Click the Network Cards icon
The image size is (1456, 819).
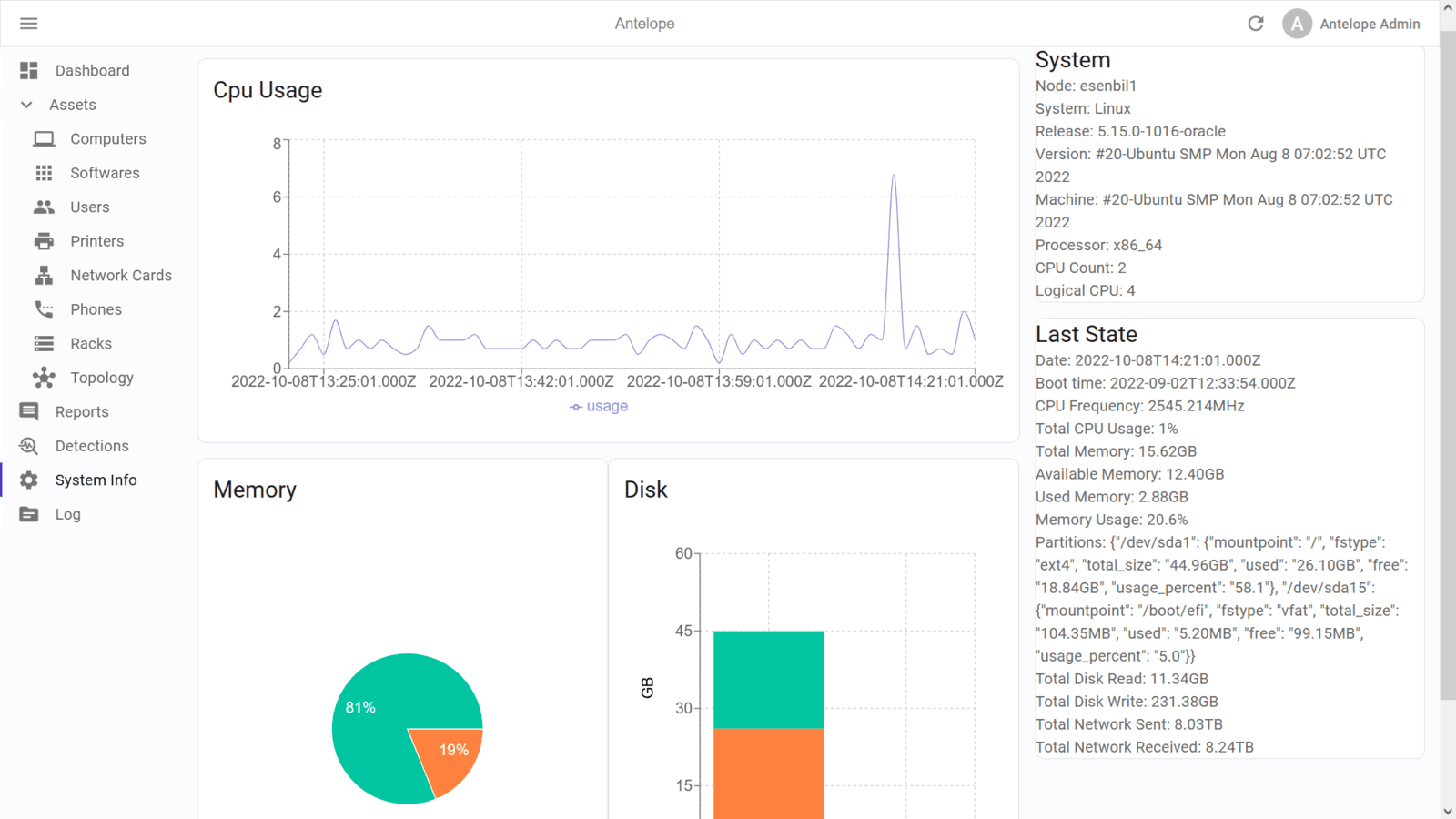[44, 275]
